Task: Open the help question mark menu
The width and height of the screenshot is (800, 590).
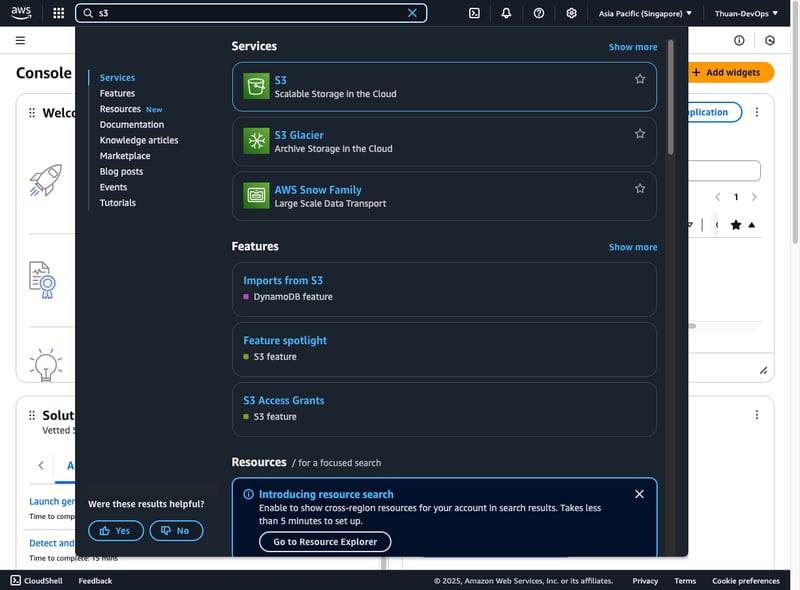Action: [539, 13]
